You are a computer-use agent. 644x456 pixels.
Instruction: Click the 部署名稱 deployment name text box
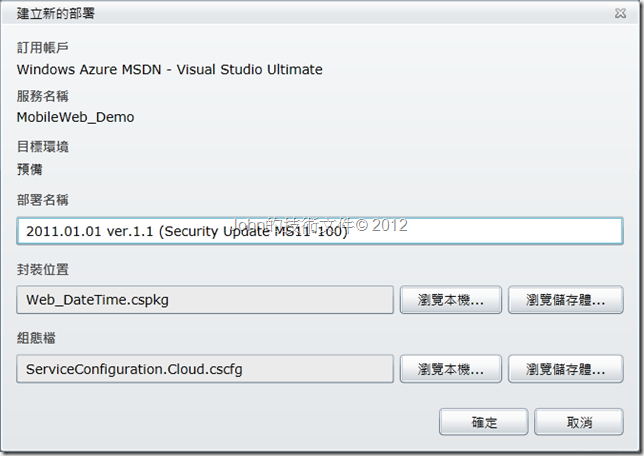tap(320, 231)
